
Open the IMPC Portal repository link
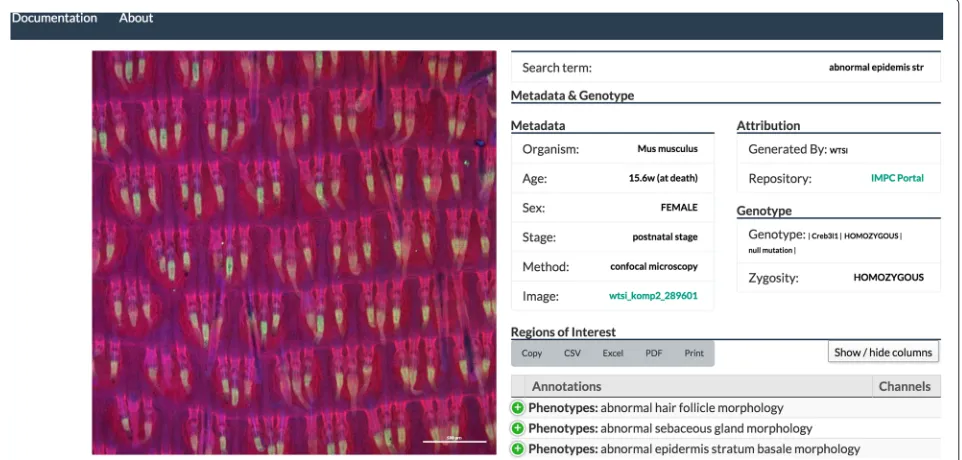click(x=897, y=178)
